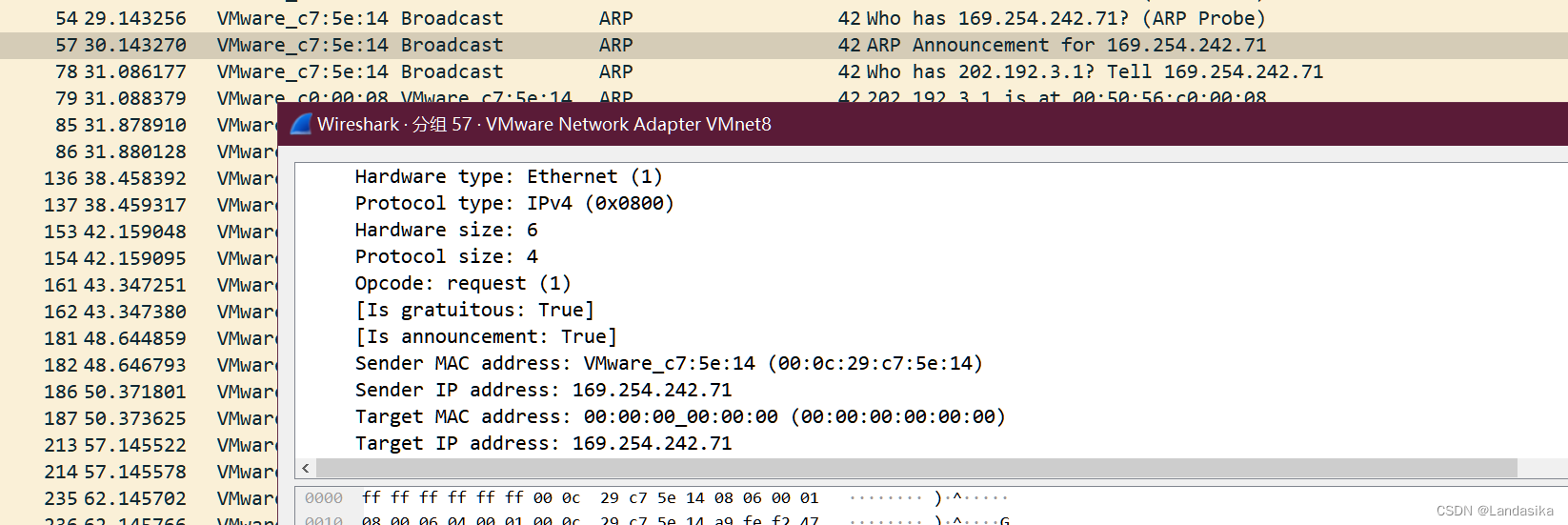1568x525 pixels.
Task: Select the Hardware size: 6 field
Action: 446,230
